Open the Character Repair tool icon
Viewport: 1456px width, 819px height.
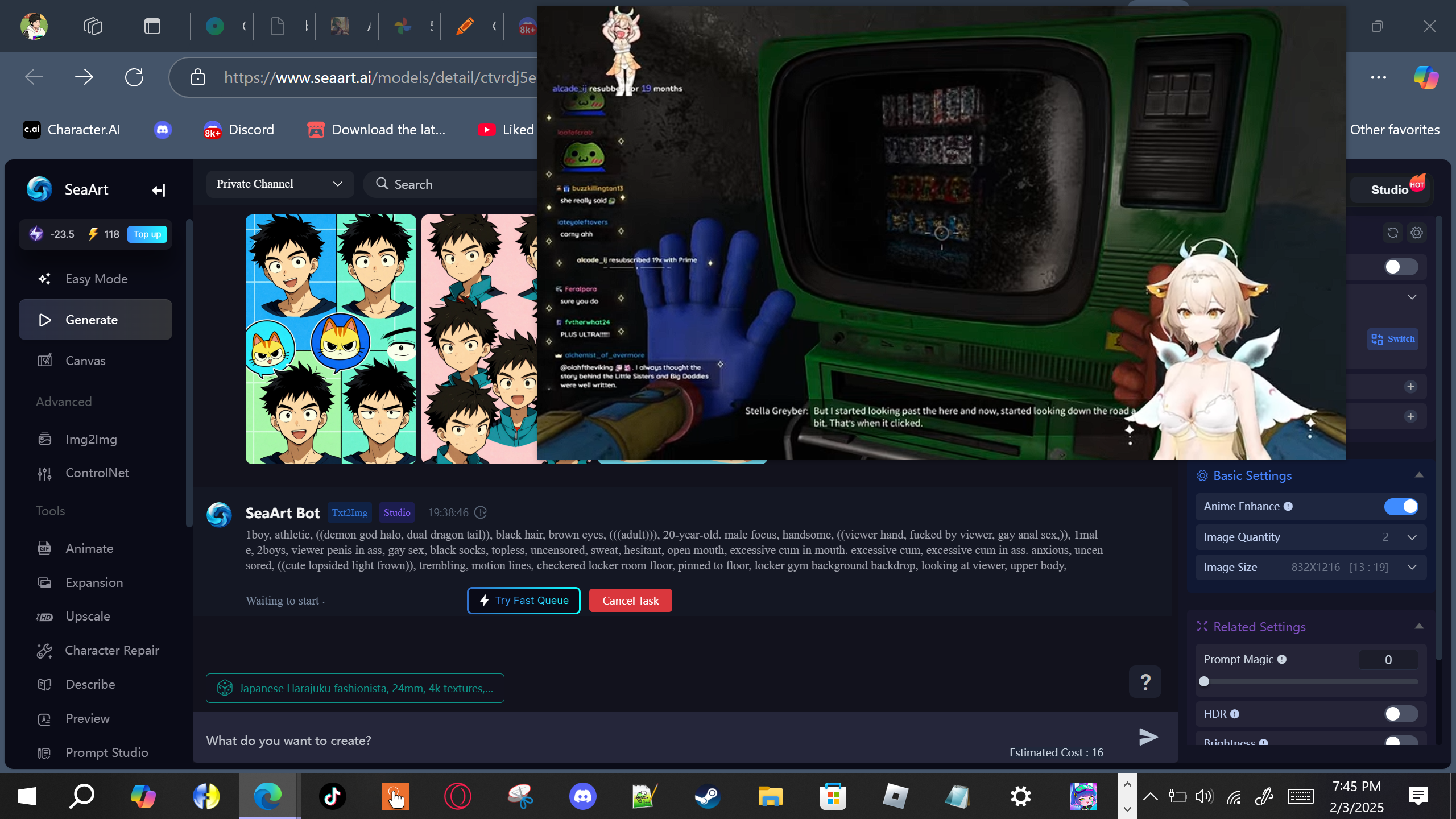44,651
